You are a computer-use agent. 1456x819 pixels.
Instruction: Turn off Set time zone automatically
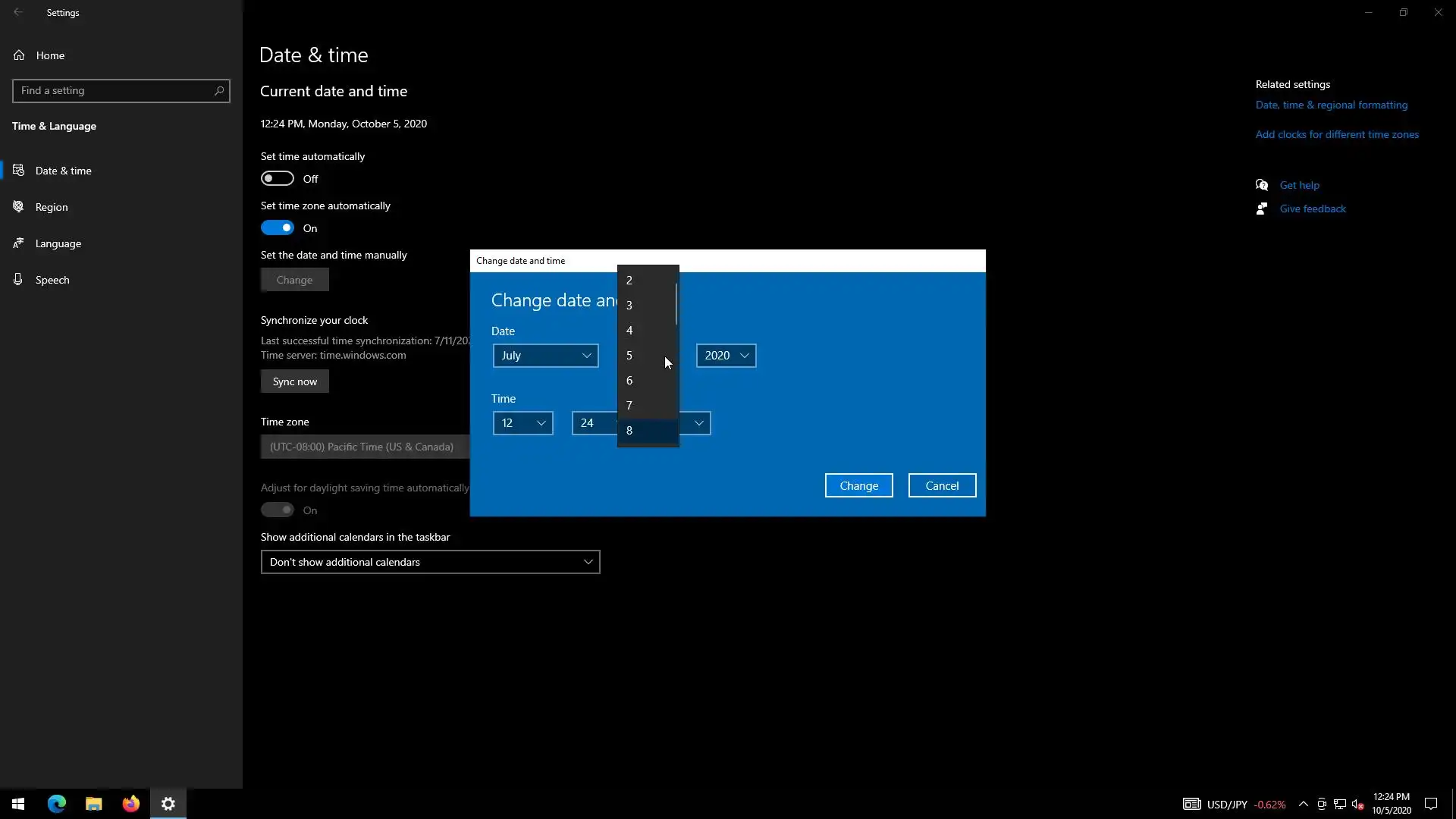278,228
